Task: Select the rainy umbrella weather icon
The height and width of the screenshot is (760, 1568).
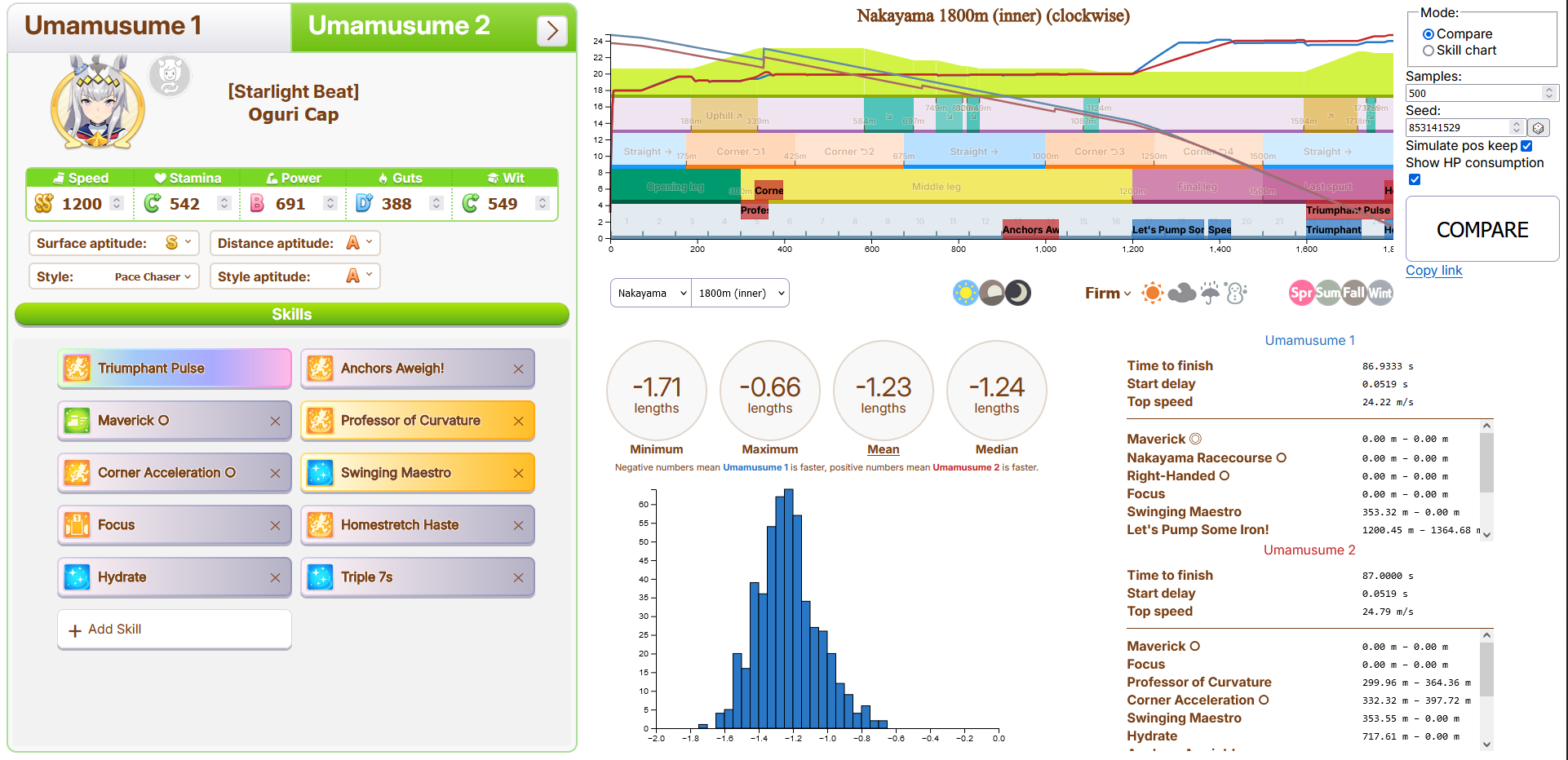Action: coord(1210,293)
